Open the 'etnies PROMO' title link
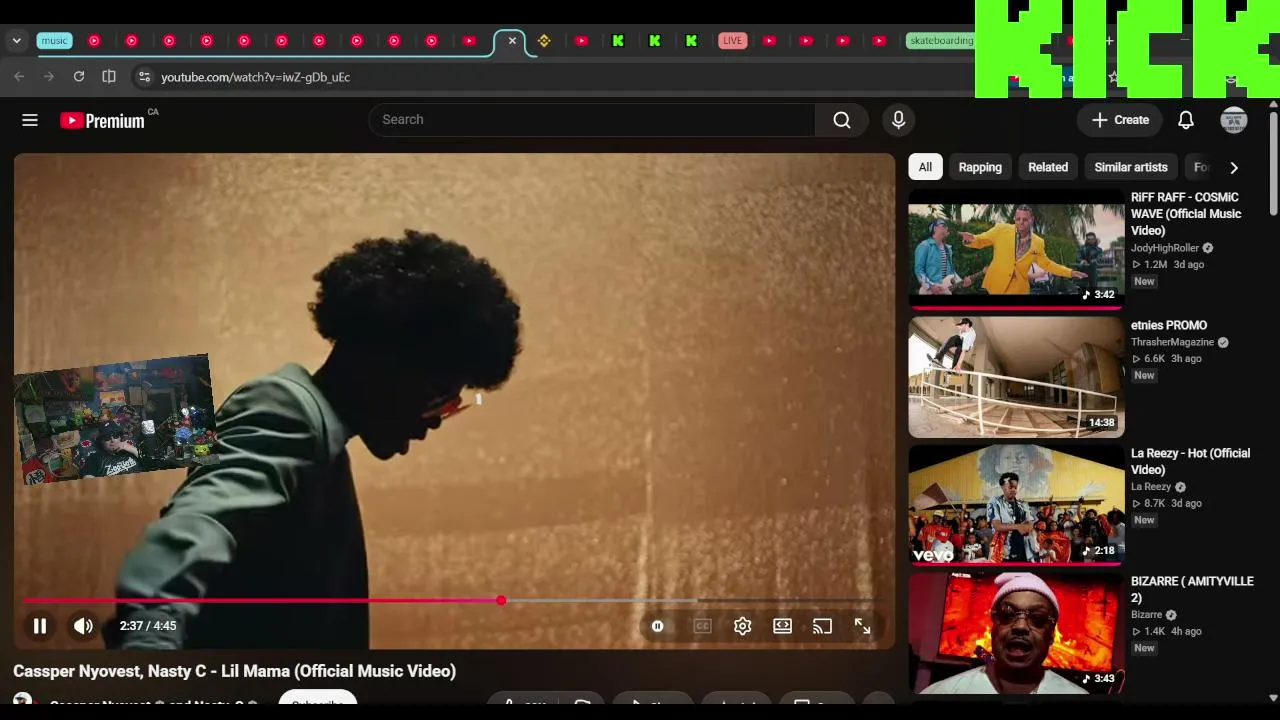 pos(1169,325)
